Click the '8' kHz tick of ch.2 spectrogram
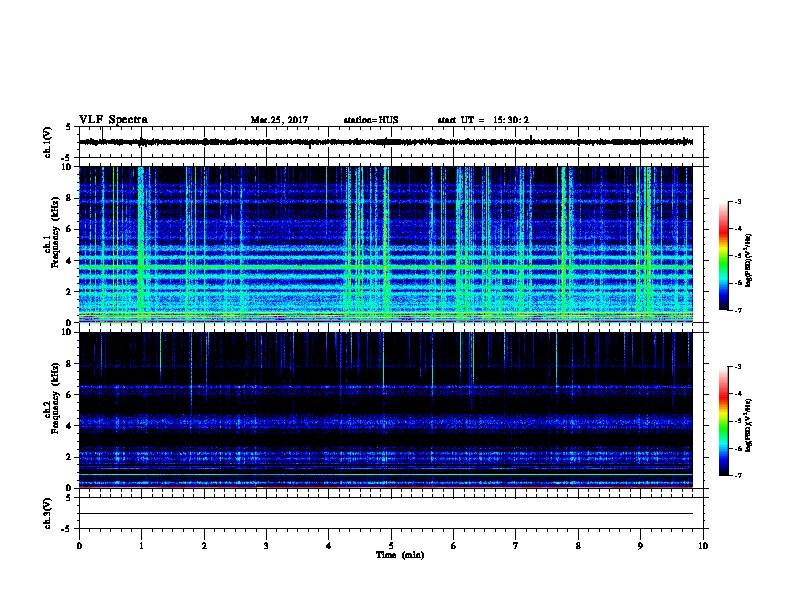 (x=70, y=364)
